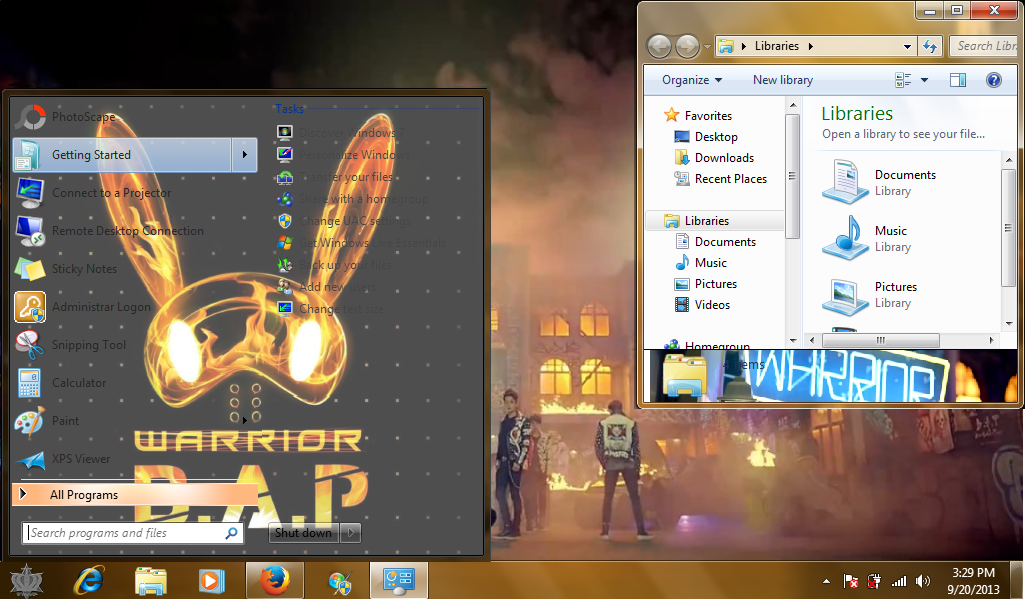Click the control panel taskbar icon
This screenshot has width=1025, height=599.
point(399,580)
